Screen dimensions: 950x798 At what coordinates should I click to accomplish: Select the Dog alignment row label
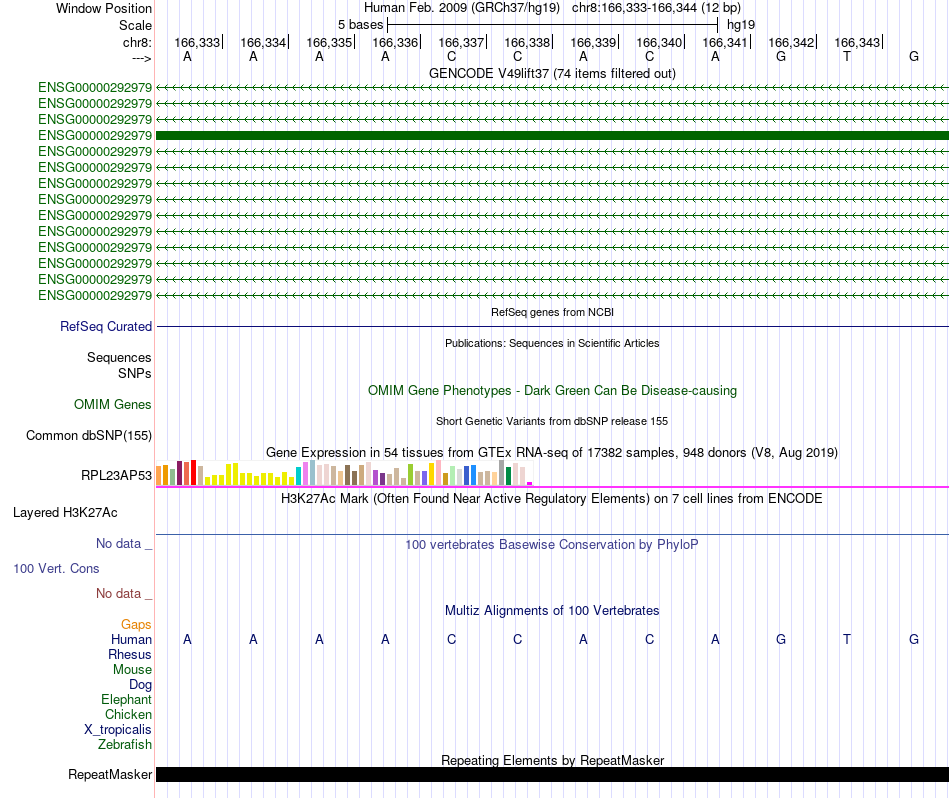click(x=140, y=685)
